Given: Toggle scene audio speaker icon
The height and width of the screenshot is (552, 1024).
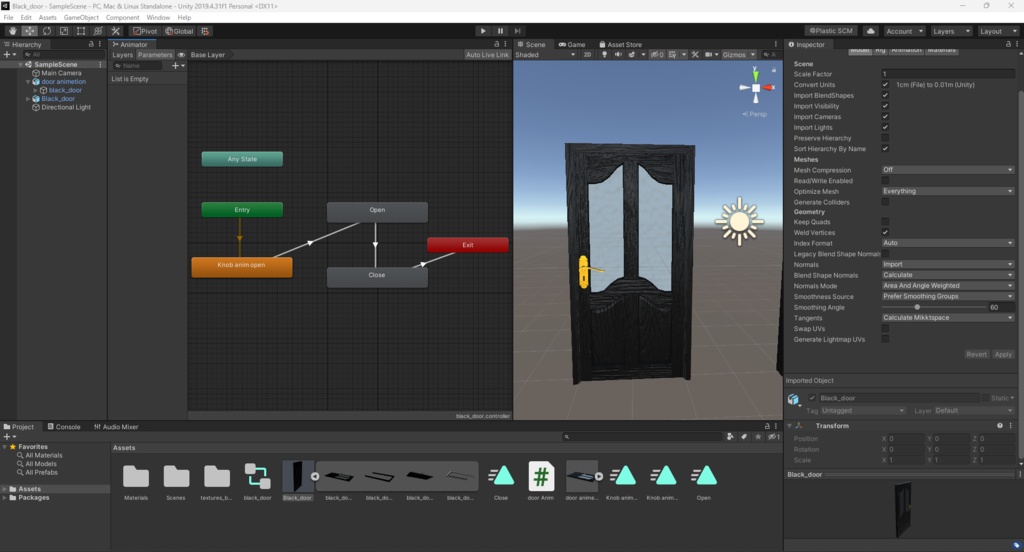Looking at the screenshot, I should coord(618,55).
